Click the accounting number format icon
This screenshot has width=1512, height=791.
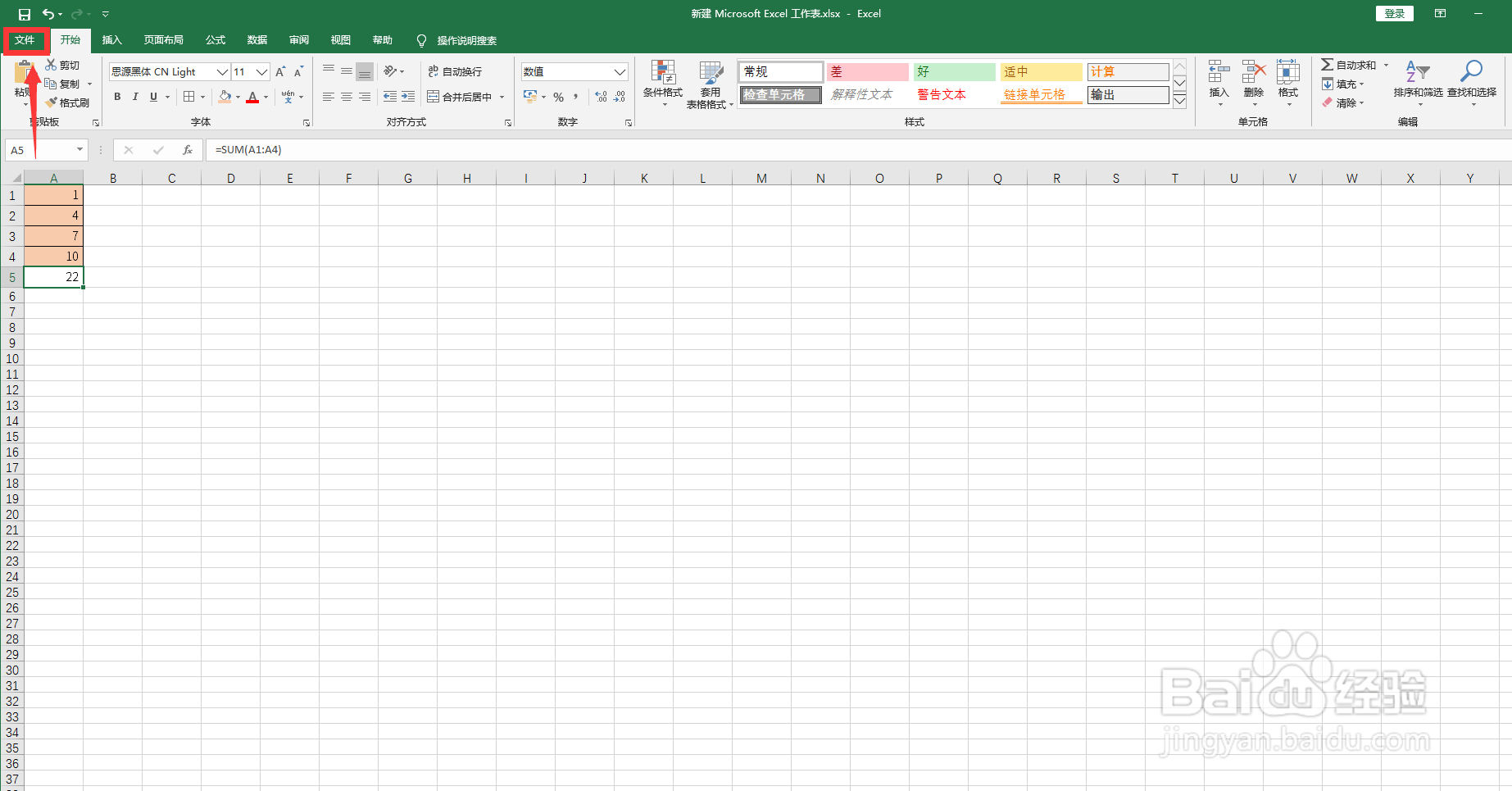coord(530,97)
